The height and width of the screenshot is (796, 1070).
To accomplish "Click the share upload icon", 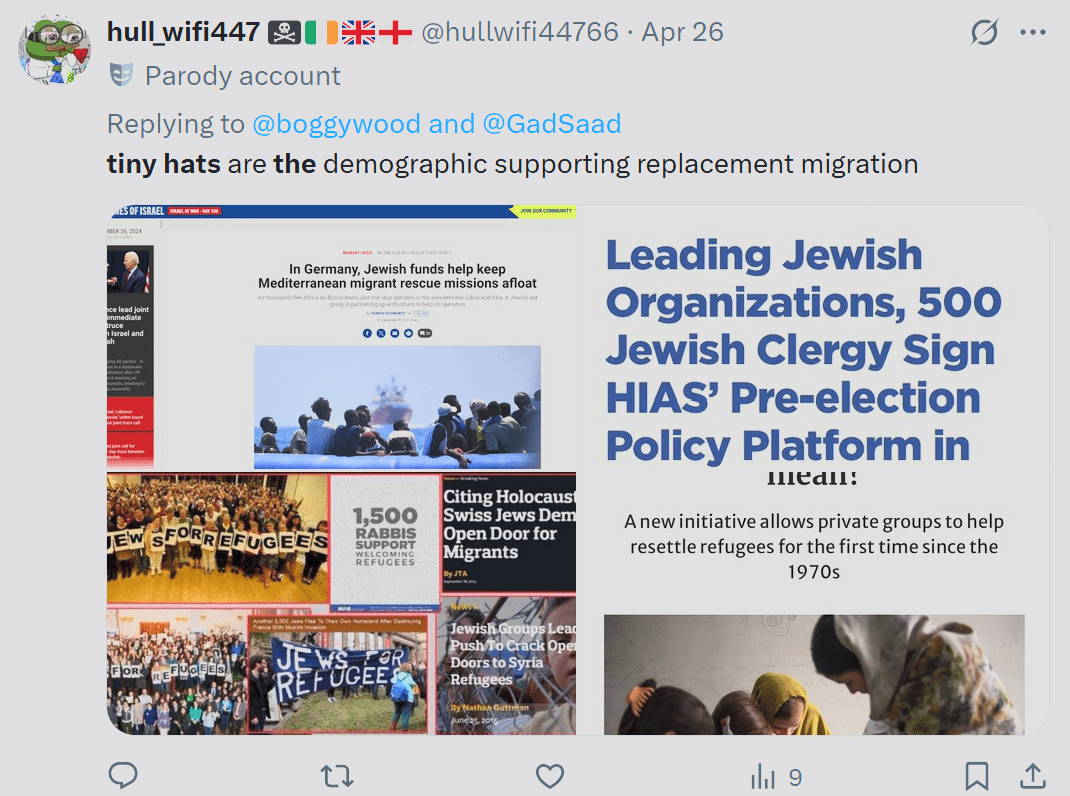I will [1033, 776].
